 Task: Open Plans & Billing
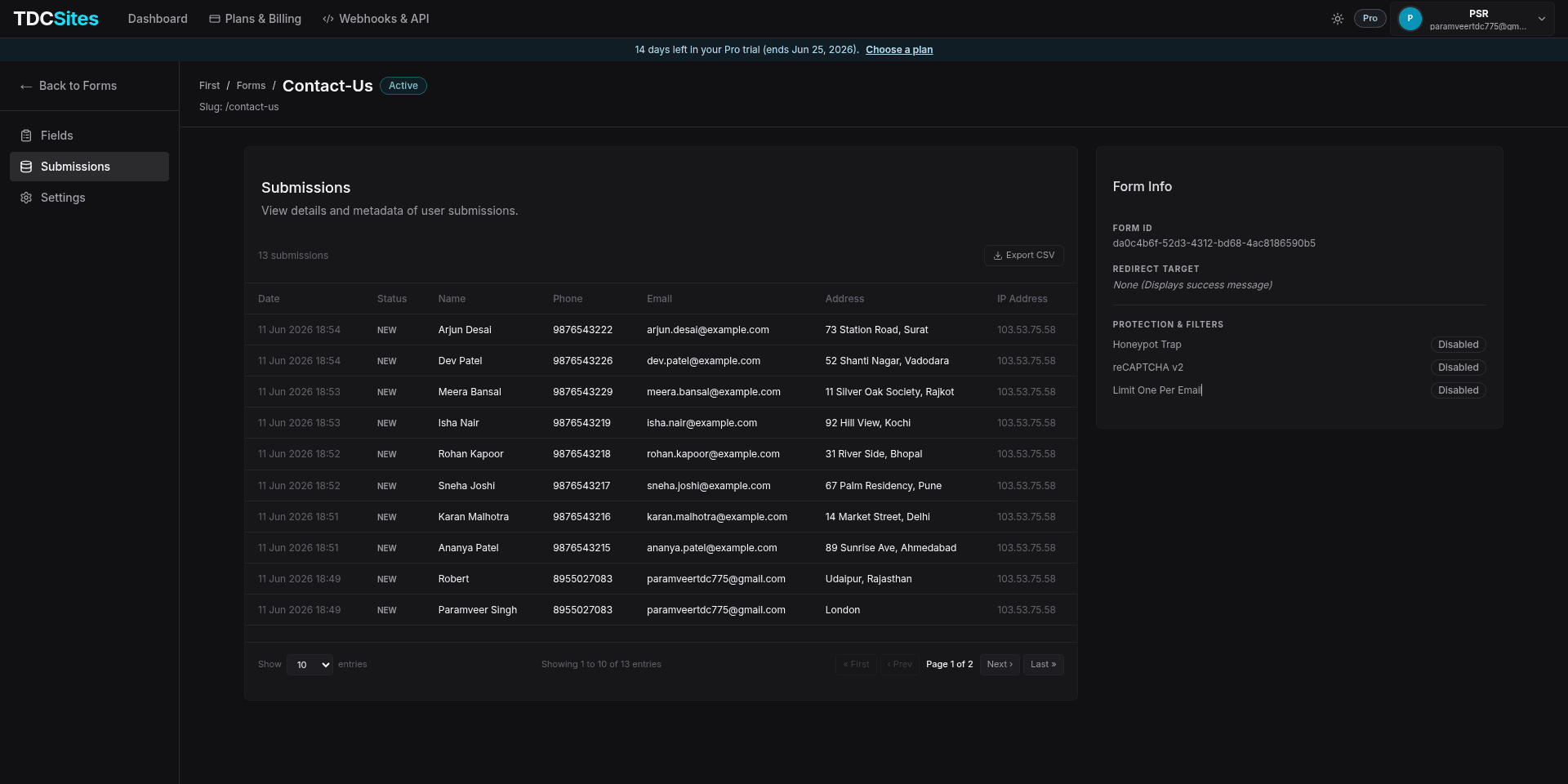[255, 19]
